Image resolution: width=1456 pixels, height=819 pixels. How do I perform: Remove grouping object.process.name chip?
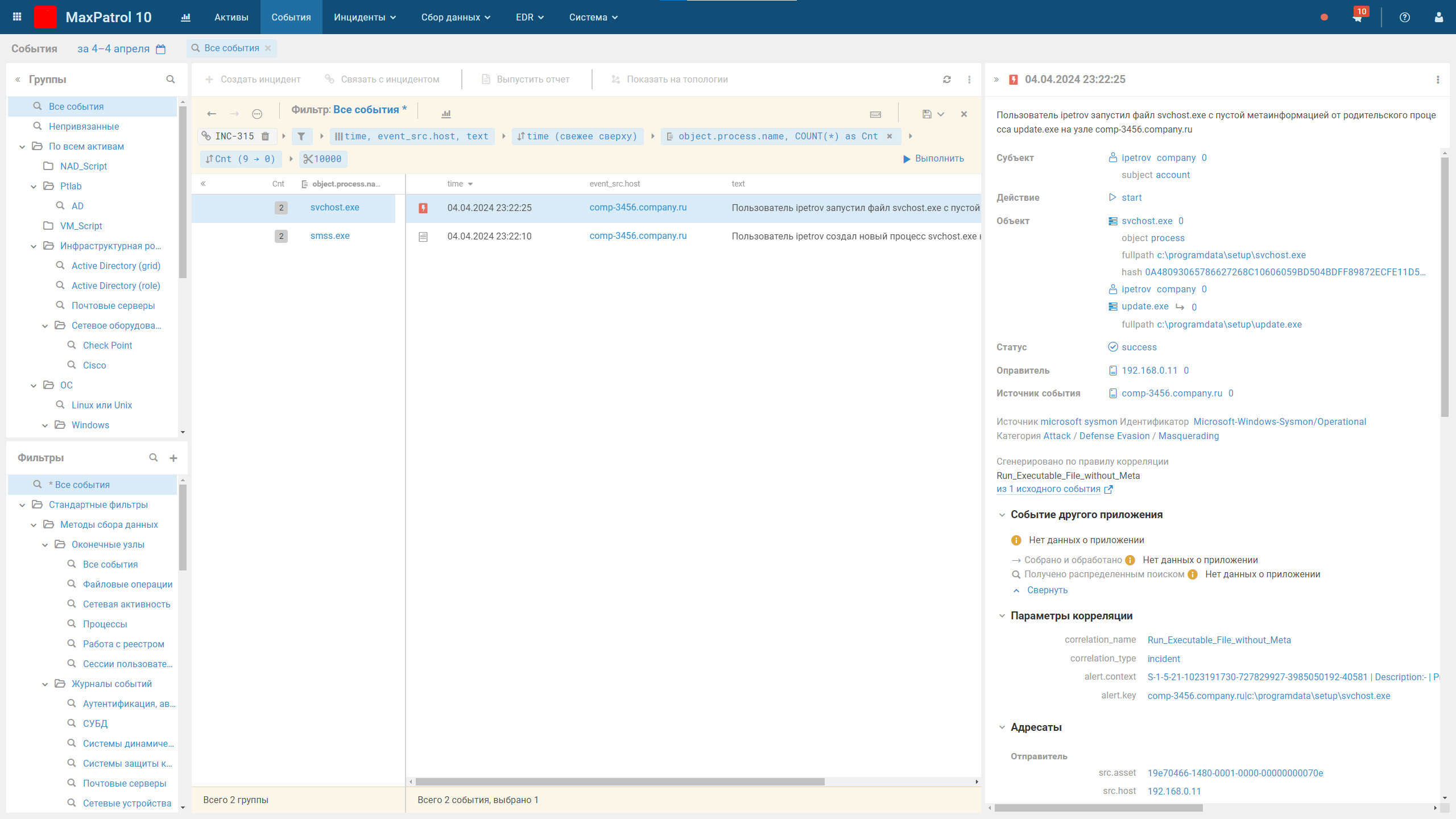[890, 136]
